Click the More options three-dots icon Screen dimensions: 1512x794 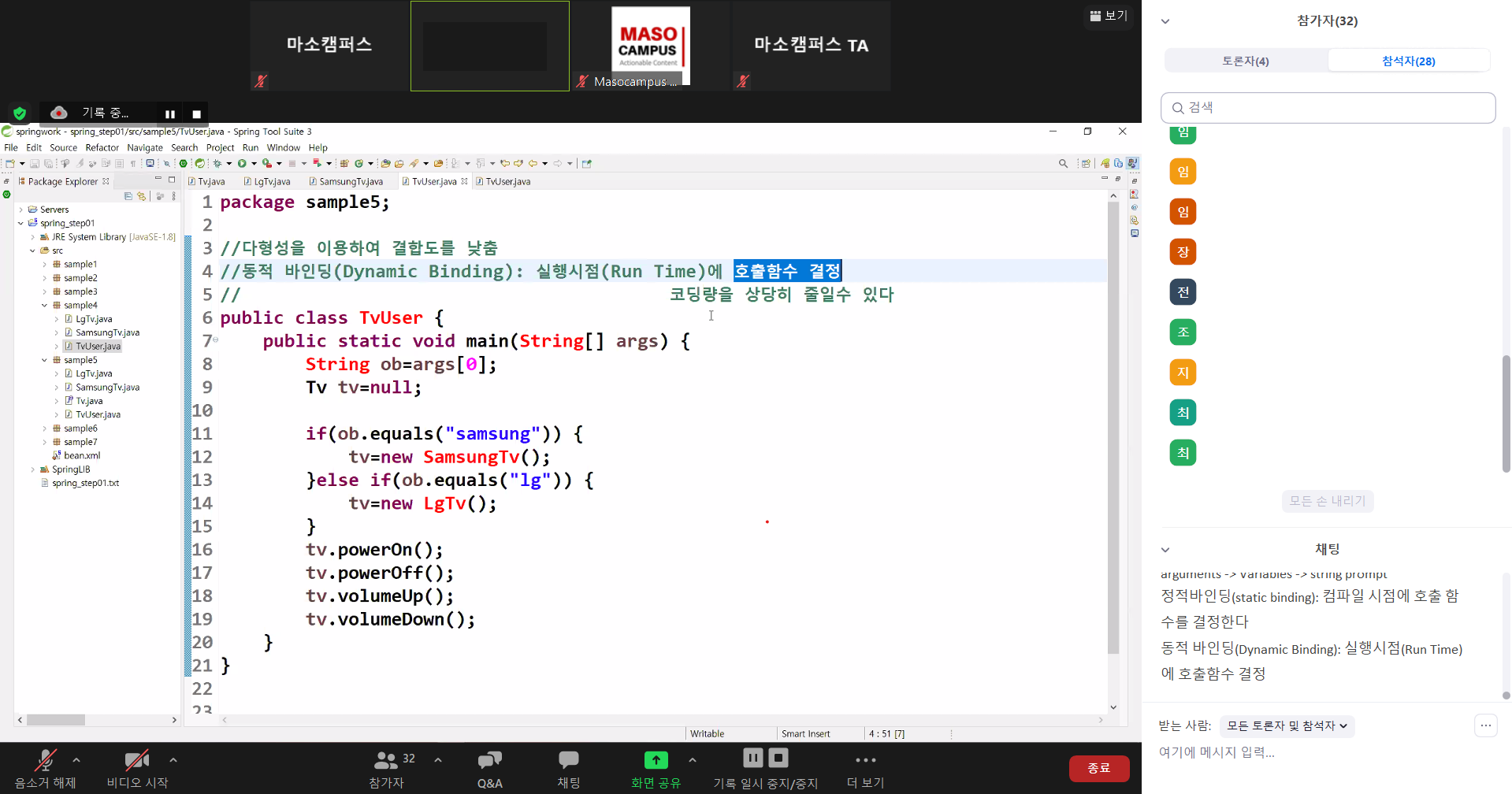tap(865, 760)
